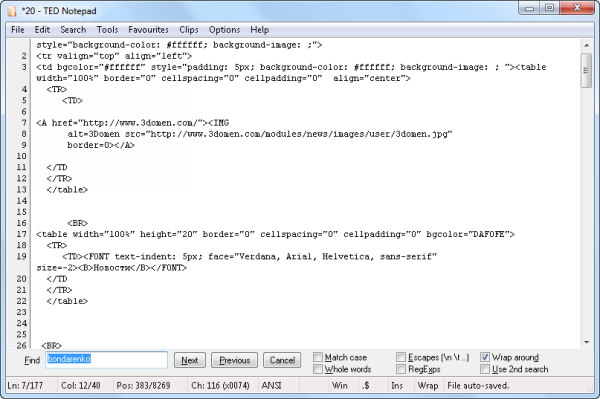600x399 pixels.
Task: Enable the Match case checkbox
Action: coord(318,357)
